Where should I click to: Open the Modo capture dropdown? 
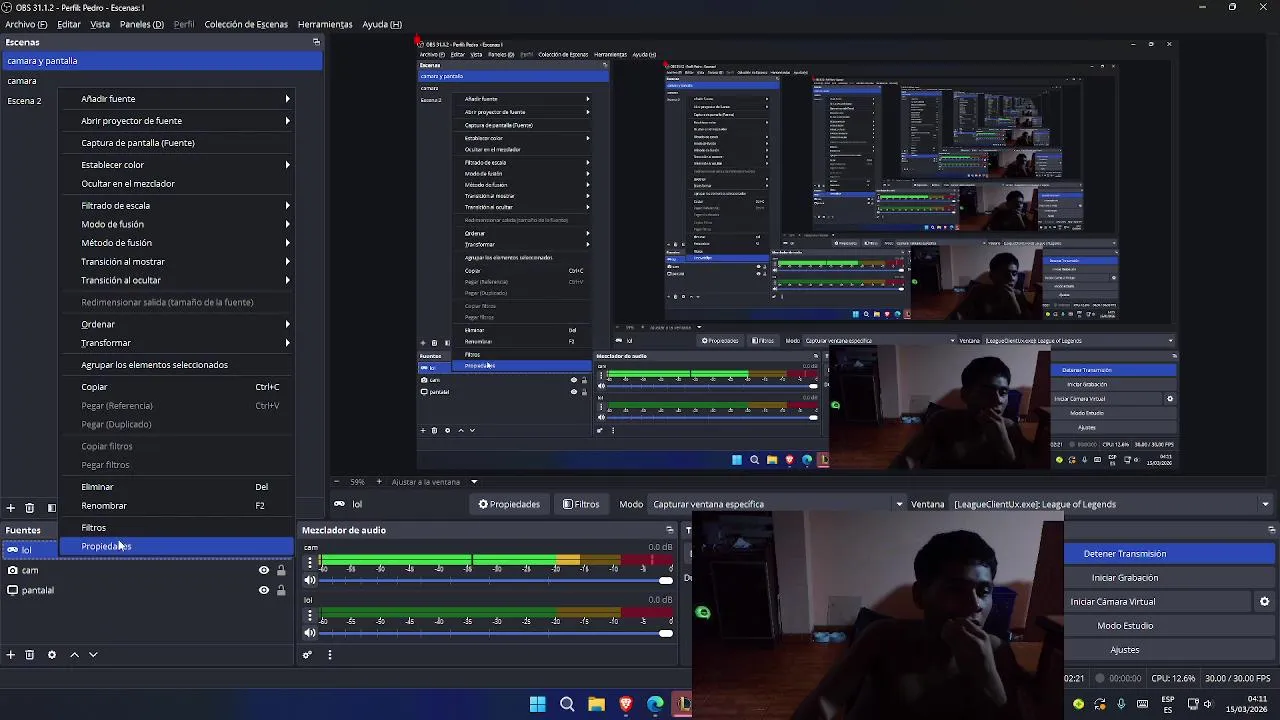point(776,504)
